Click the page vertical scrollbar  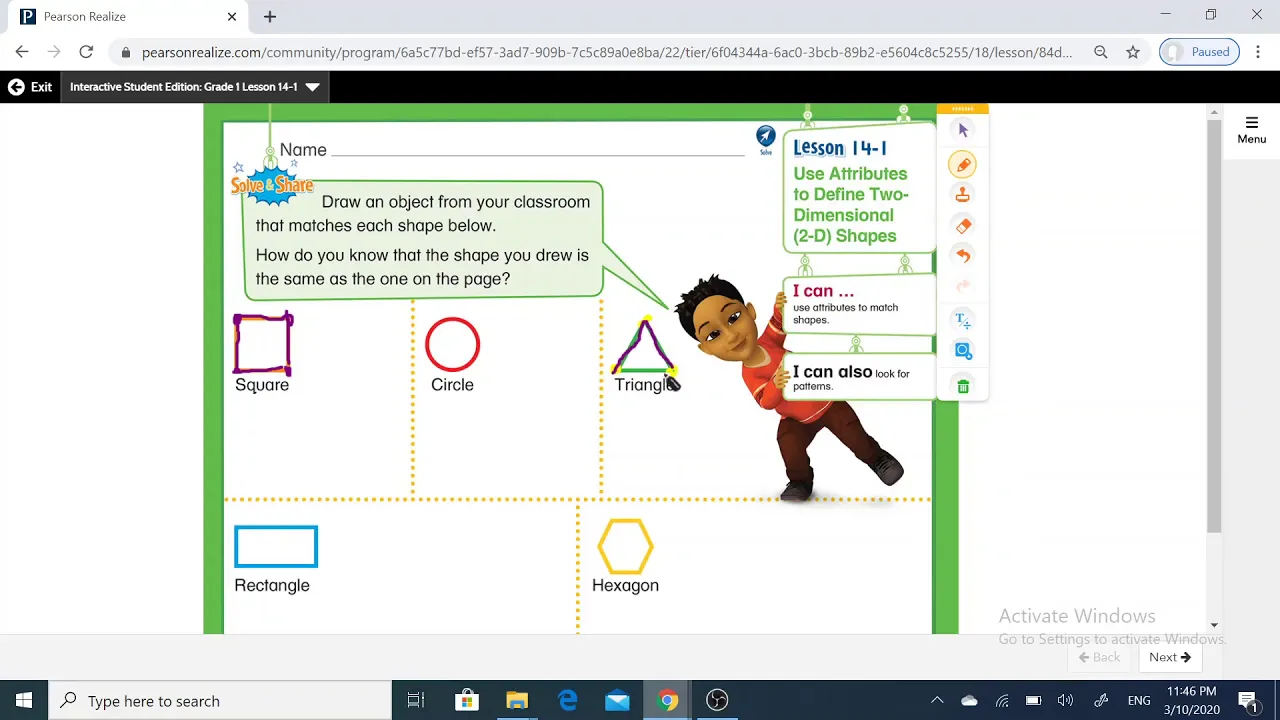click(1214, 326)
